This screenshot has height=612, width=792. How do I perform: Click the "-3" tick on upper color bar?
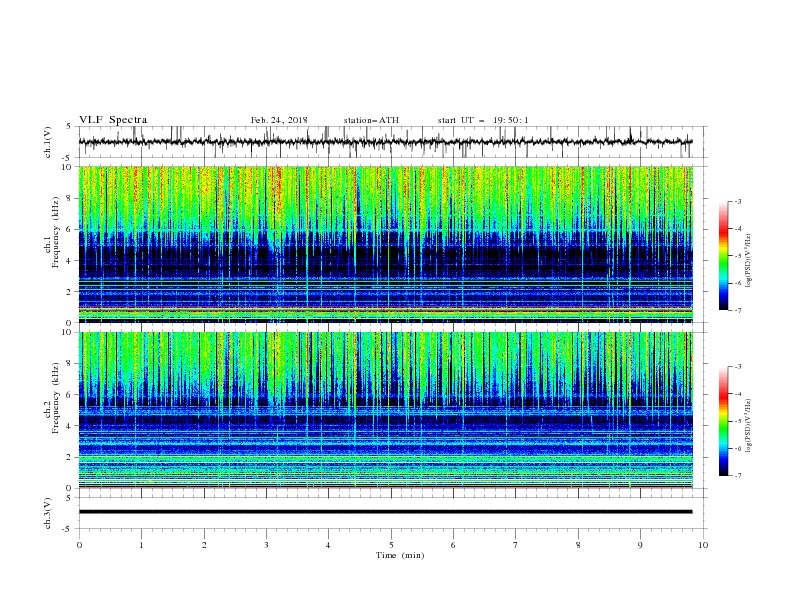737,201
